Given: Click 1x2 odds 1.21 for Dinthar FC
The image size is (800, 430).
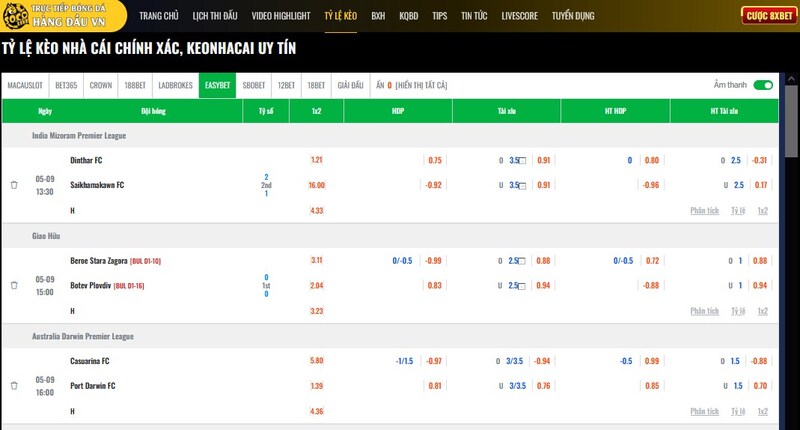Looking at the screenshot, I should (316, 160).
